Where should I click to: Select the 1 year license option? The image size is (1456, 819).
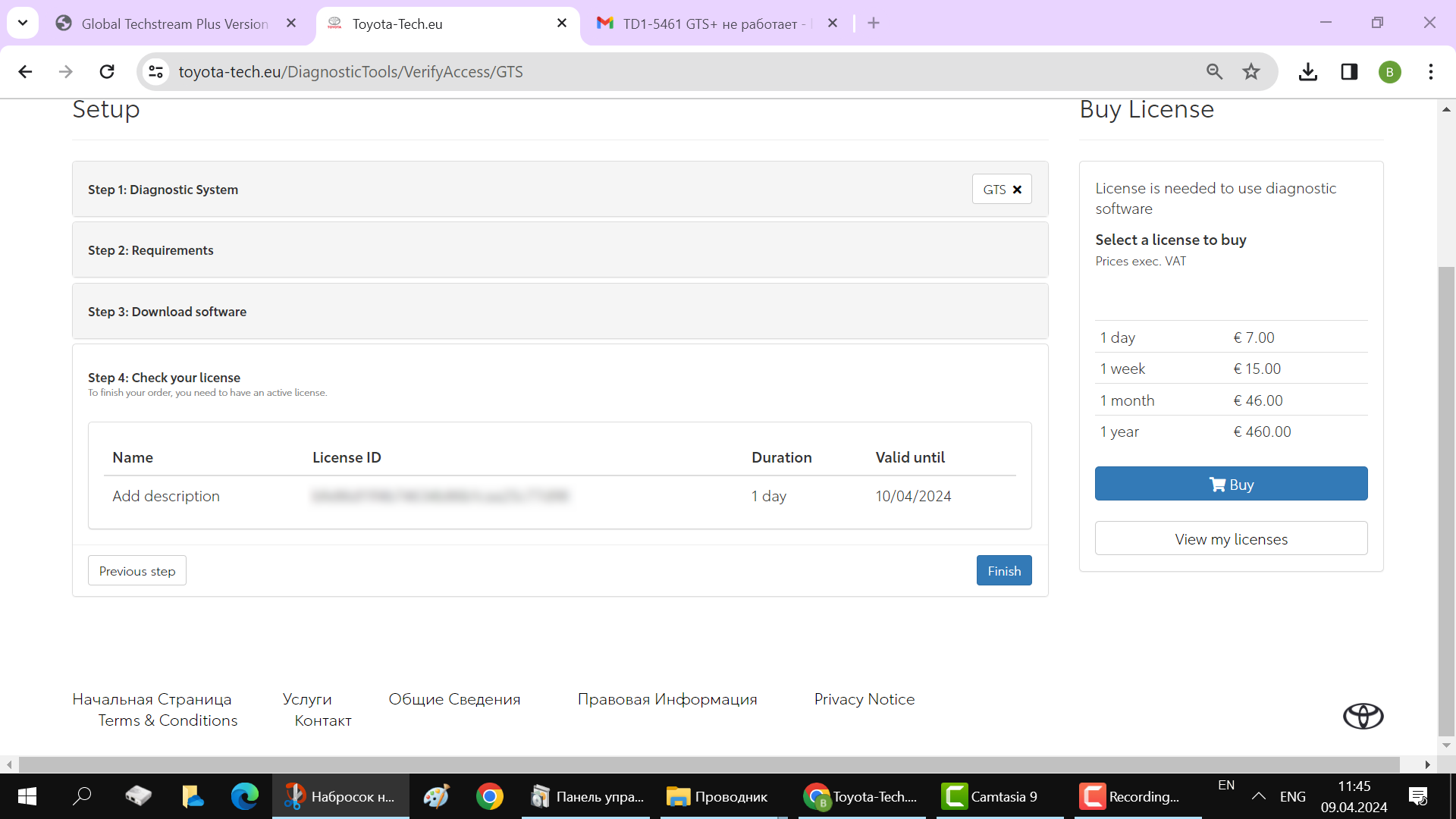coord(1232,431)
